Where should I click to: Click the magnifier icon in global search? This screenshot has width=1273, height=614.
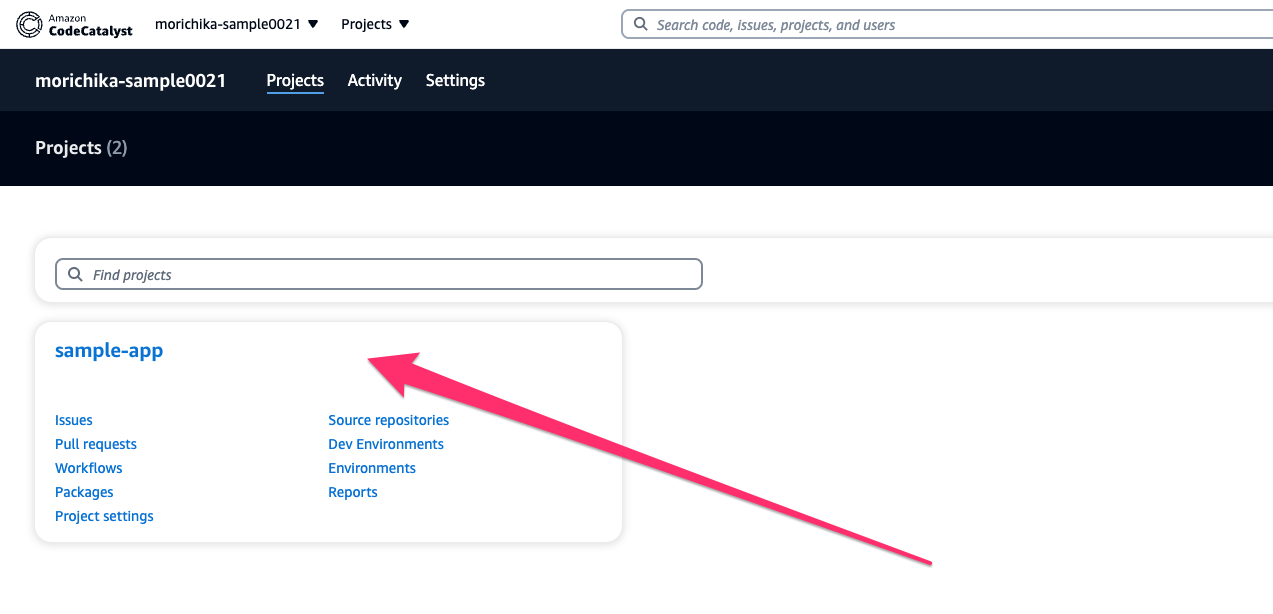click(x=641, y=25)
